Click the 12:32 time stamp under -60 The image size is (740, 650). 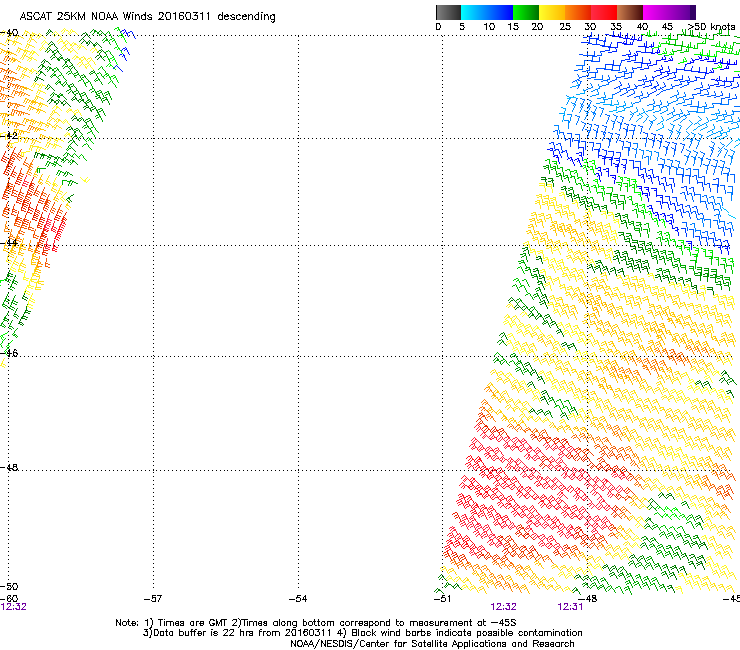pyautogui.click(x=13, y=607)
